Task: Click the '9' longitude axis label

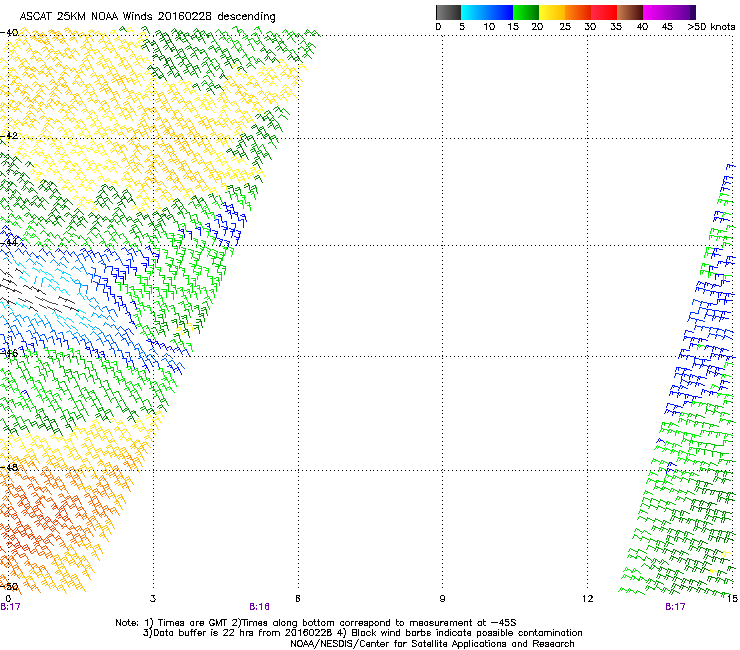Action: 442,599
